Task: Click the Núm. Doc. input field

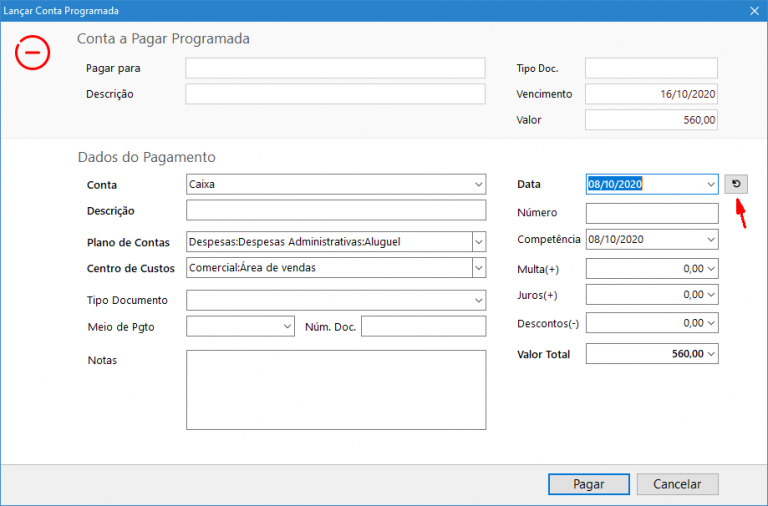Action: click(x=423, y=327)
